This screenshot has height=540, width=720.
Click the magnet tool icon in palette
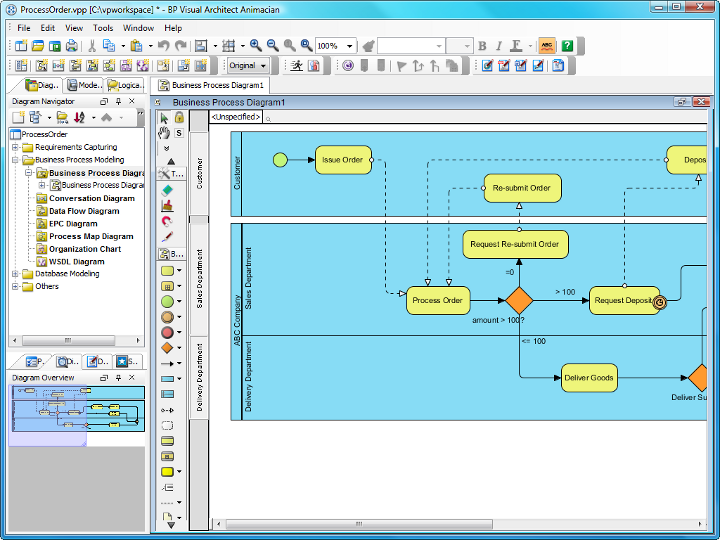point(167,222)
